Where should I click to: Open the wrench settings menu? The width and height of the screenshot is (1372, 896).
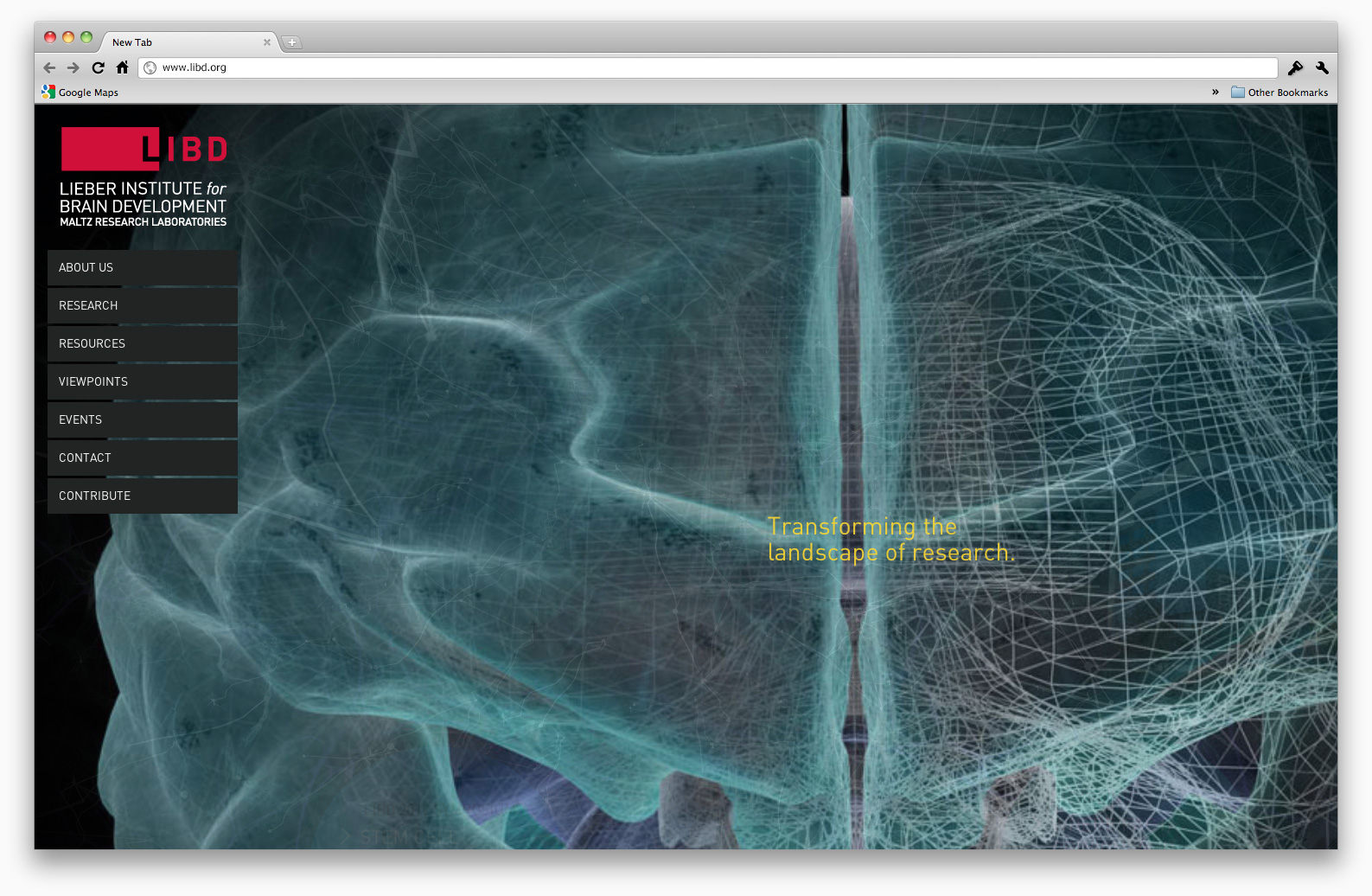point(1322,67)
